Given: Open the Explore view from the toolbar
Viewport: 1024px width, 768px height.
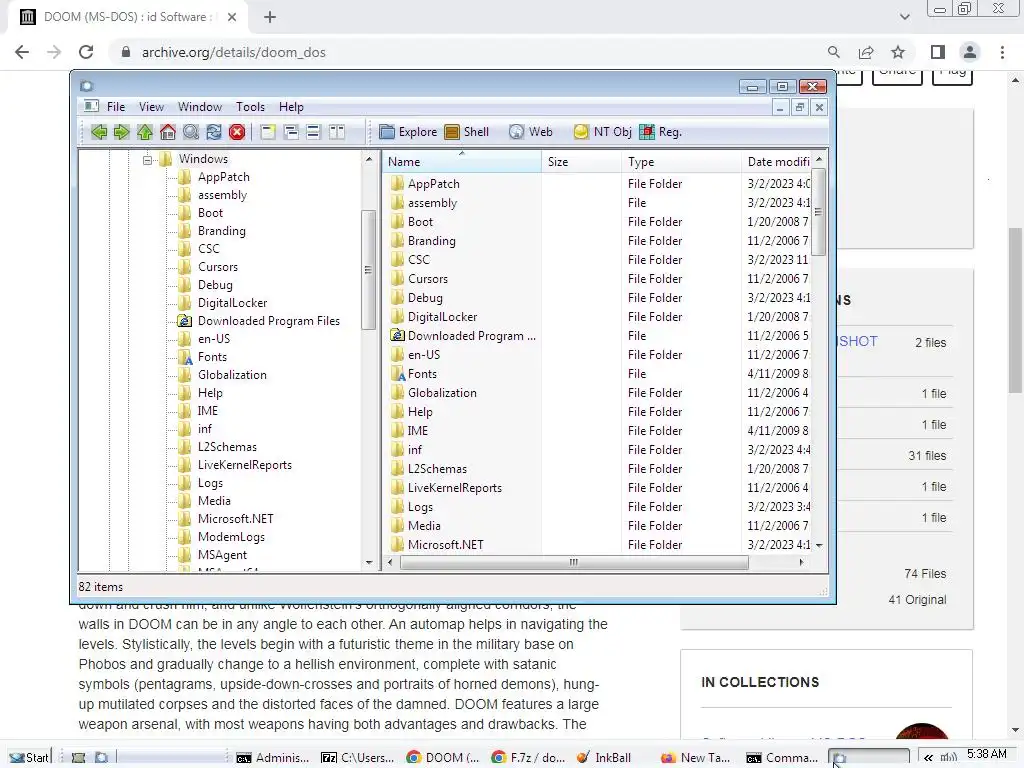Looking at the screenshot, I should pyautogui.click(x=408, y=132).
